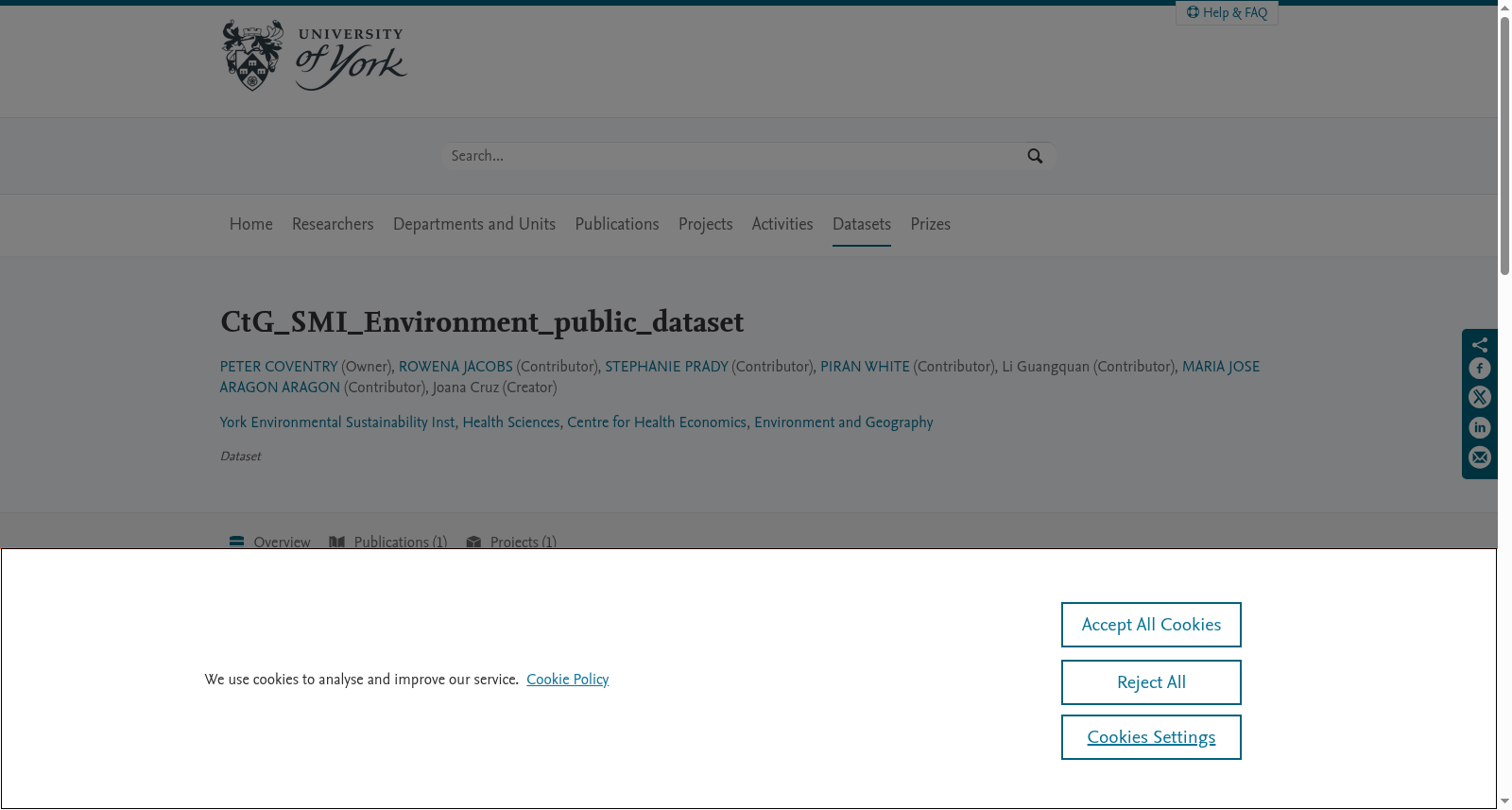Open Help & FAQ

pos(1227,12)
